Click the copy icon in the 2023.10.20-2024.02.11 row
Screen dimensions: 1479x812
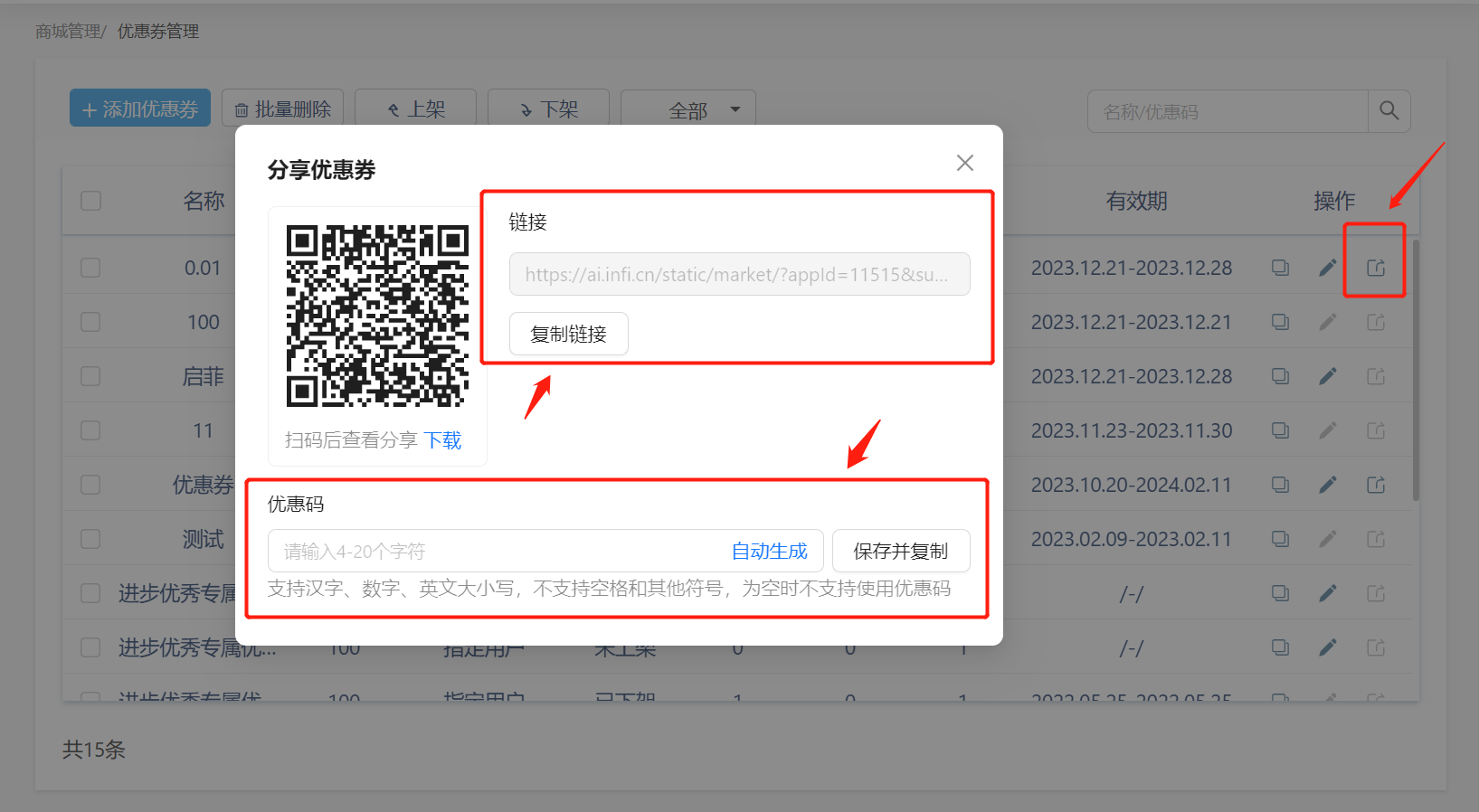pos(1280,485)
